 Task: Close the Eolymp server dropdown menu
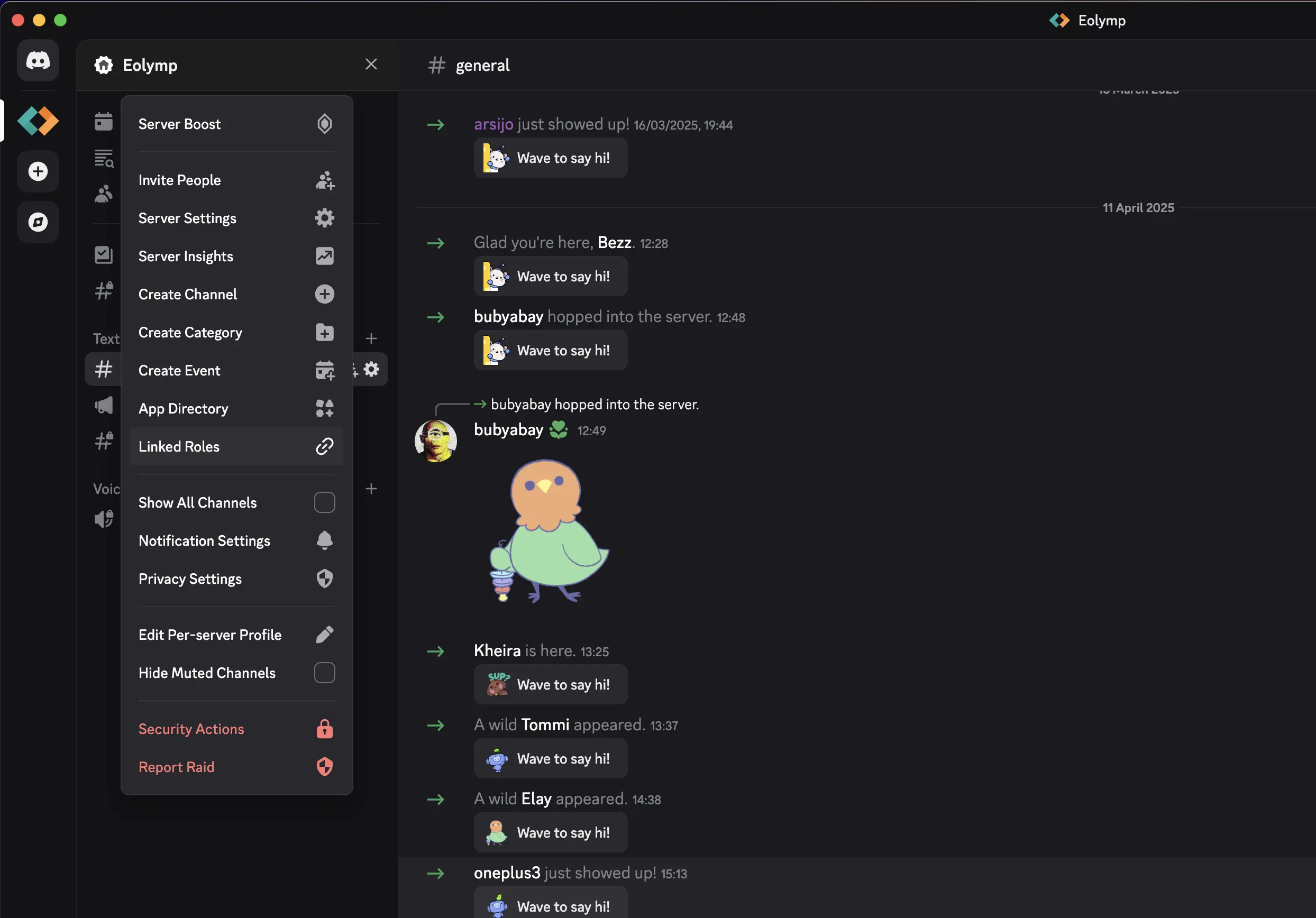point(371,64)
